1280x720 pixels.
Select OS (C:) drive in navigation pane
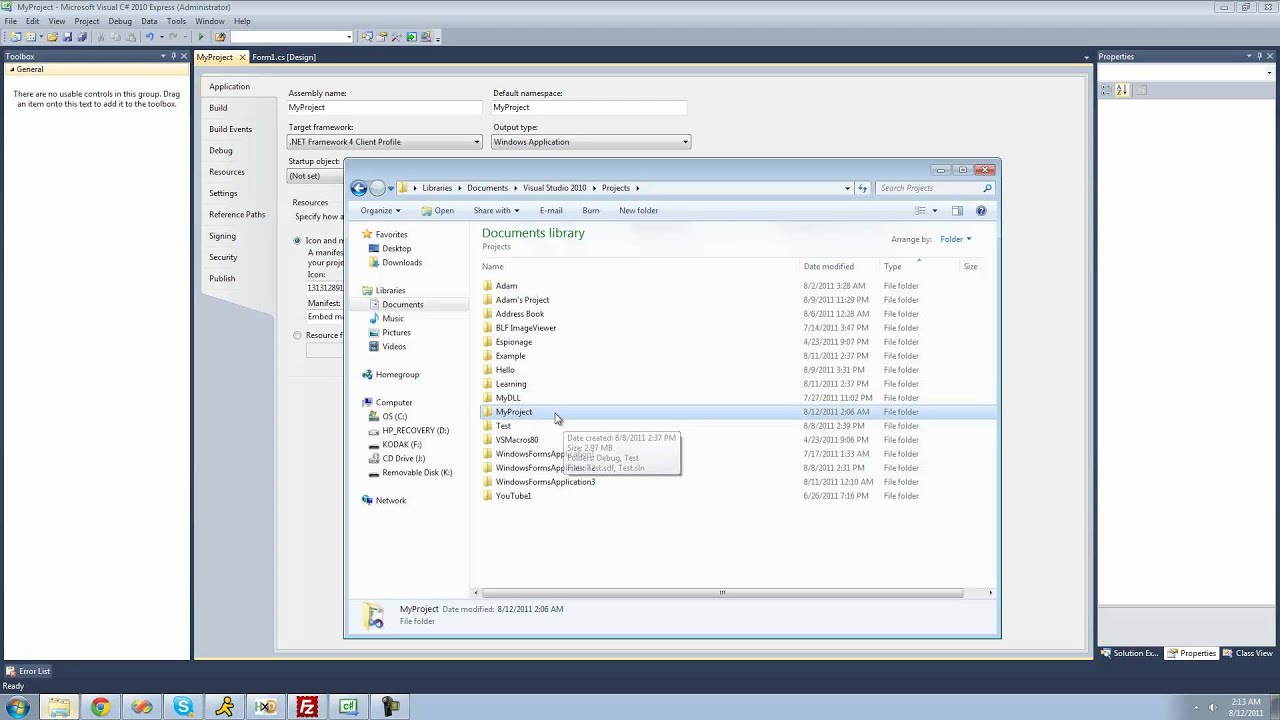coord(394,416)
